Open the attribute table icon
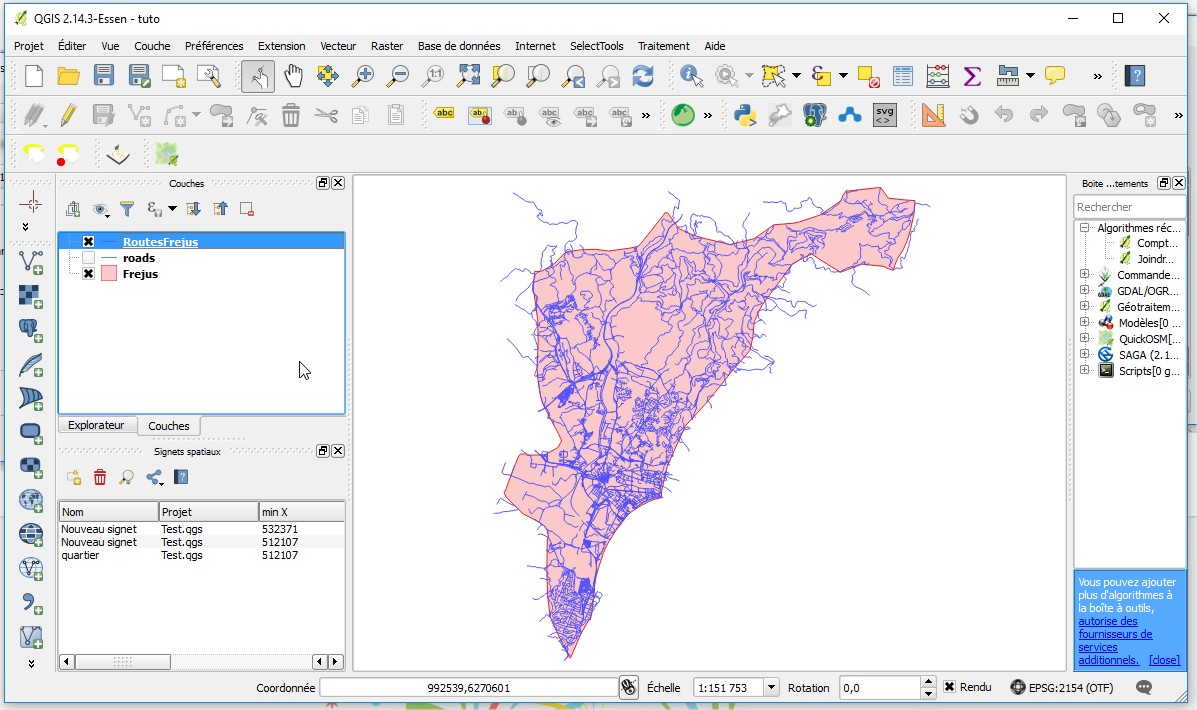 (x=903, y=76)
